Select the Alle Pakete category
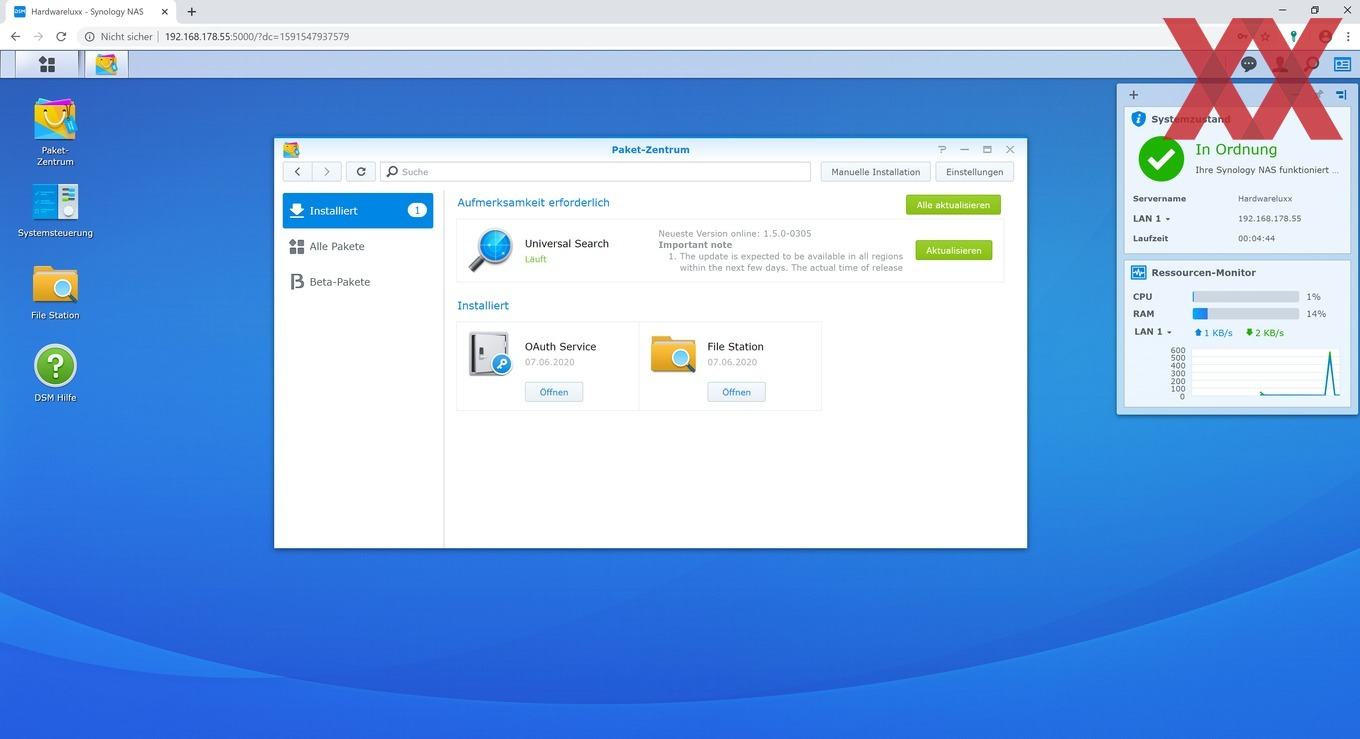This screenshot has height=739, width=1360. pyautogui.click(x=358, y=246)
